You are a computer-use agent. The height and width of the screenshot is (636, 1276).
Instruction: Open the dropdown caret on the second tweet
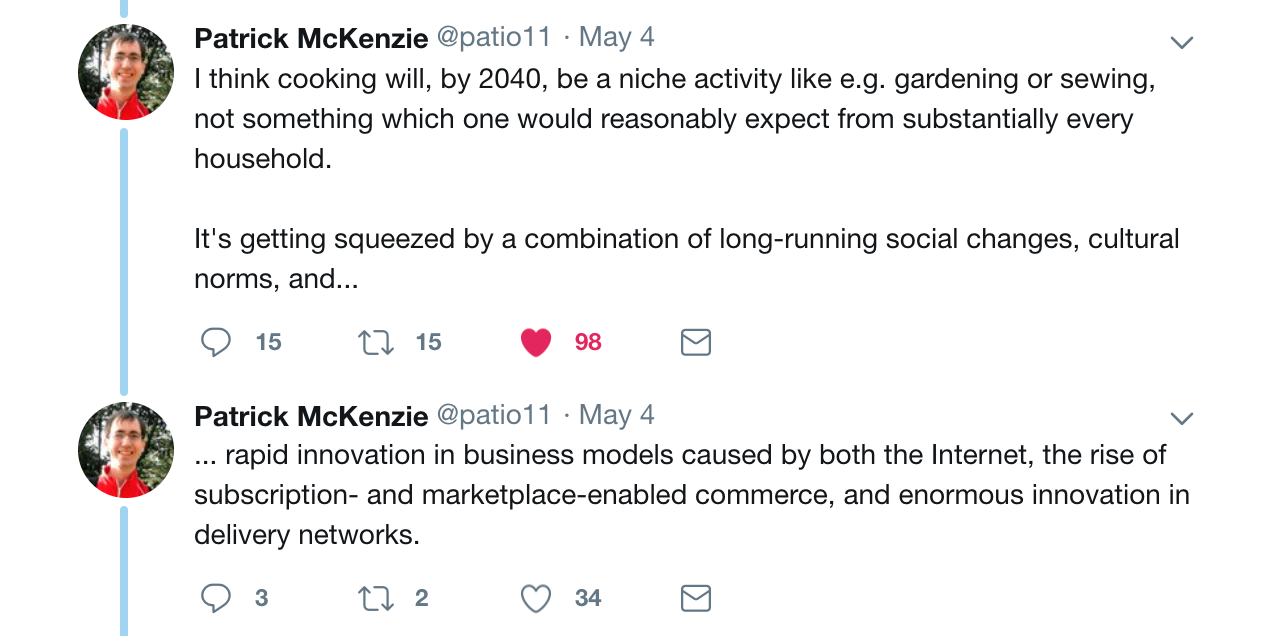(1181, 418)
